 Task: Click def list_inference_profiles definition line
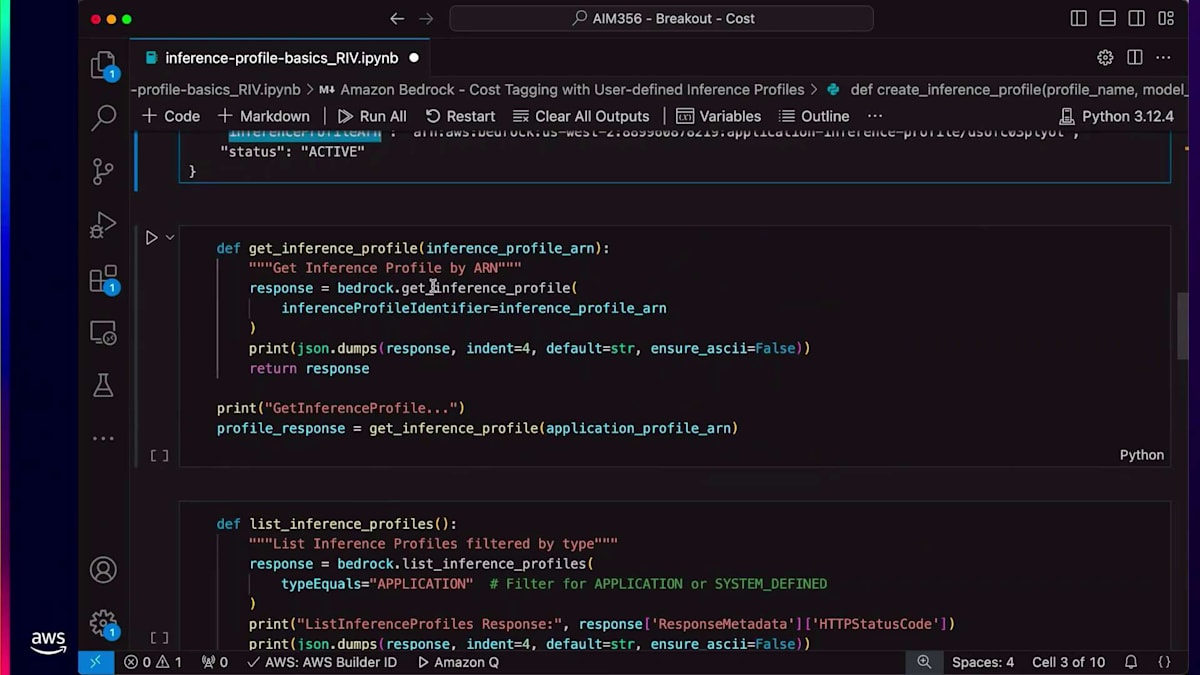[x=337, y=524]
